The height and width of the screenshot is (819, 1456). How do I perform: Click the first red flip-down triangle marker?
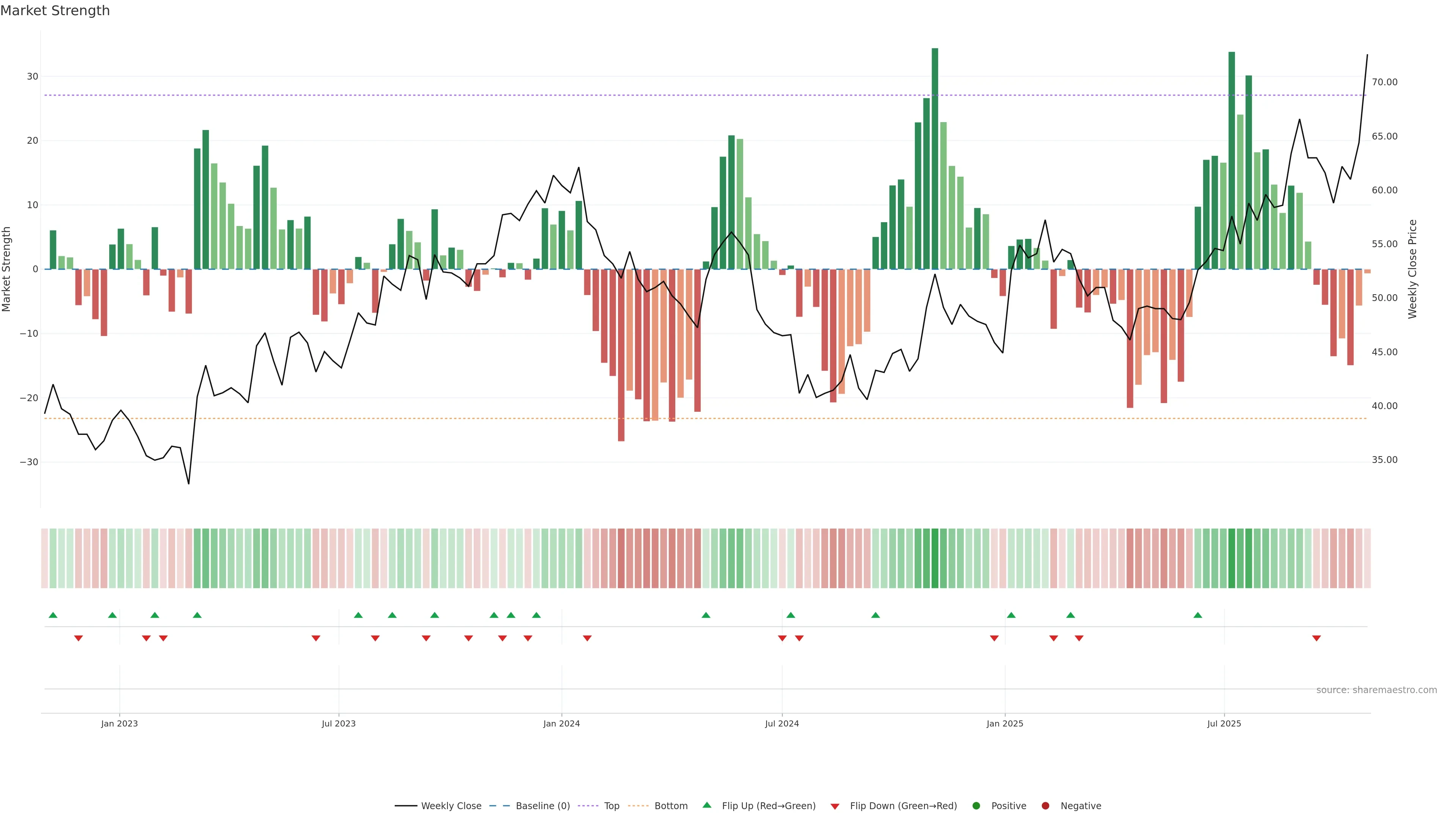click(78, 638)
